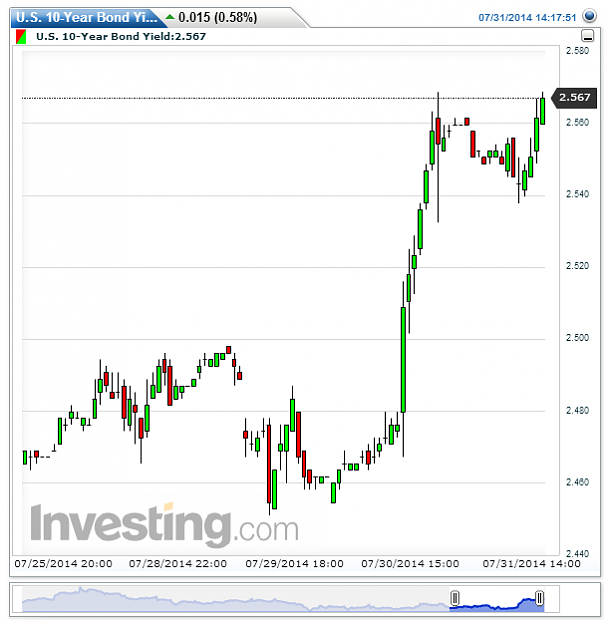Click the 2.560 y-axis label
This screenshot has height=625, width=611.
577,122
